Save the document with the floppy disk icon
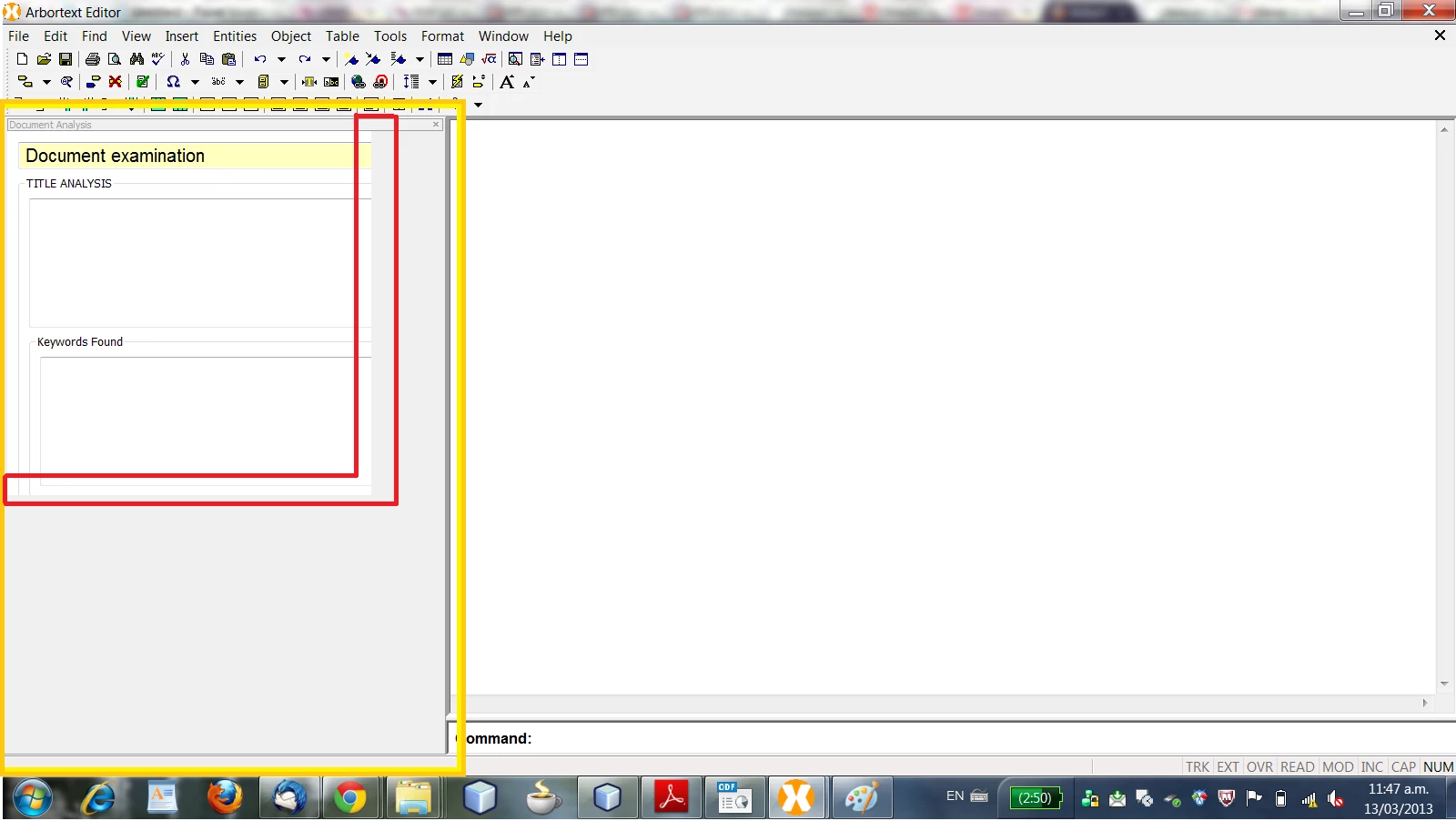The image size is (1456, 821). tap(66, 59)
